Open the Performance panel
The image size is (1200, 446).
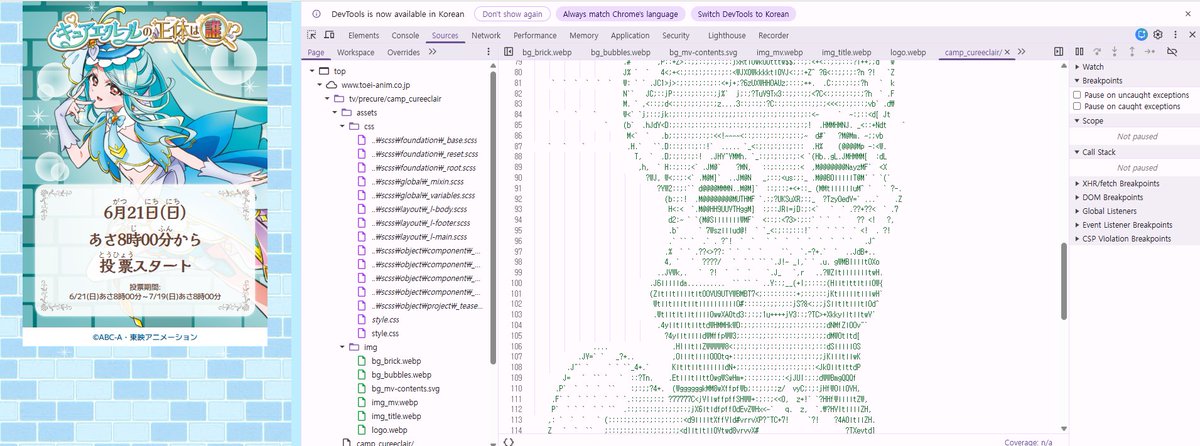pyautogui.click(x=535, y=35)
